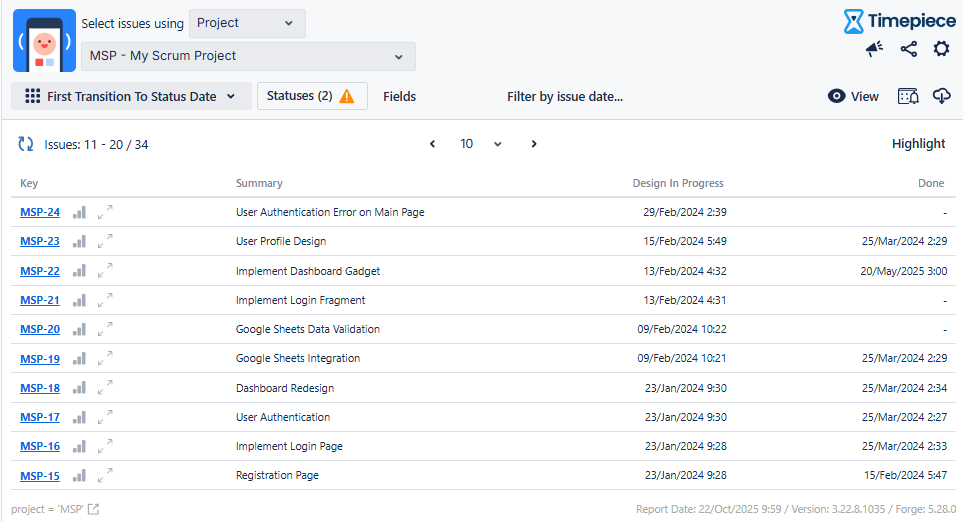Click the Timepiece app avatar icon
The image size is (963, 522).
(44, 41)
